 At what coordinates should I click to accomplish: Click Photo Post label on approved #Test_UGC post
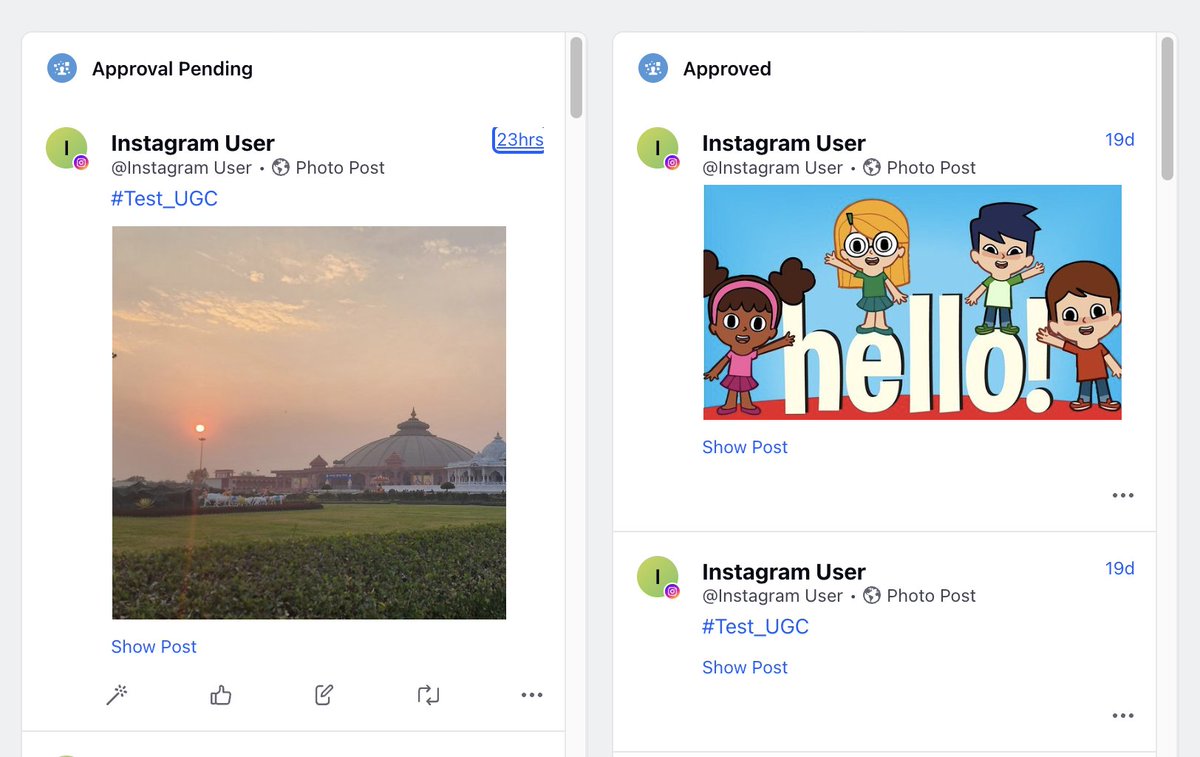[931, 596]
